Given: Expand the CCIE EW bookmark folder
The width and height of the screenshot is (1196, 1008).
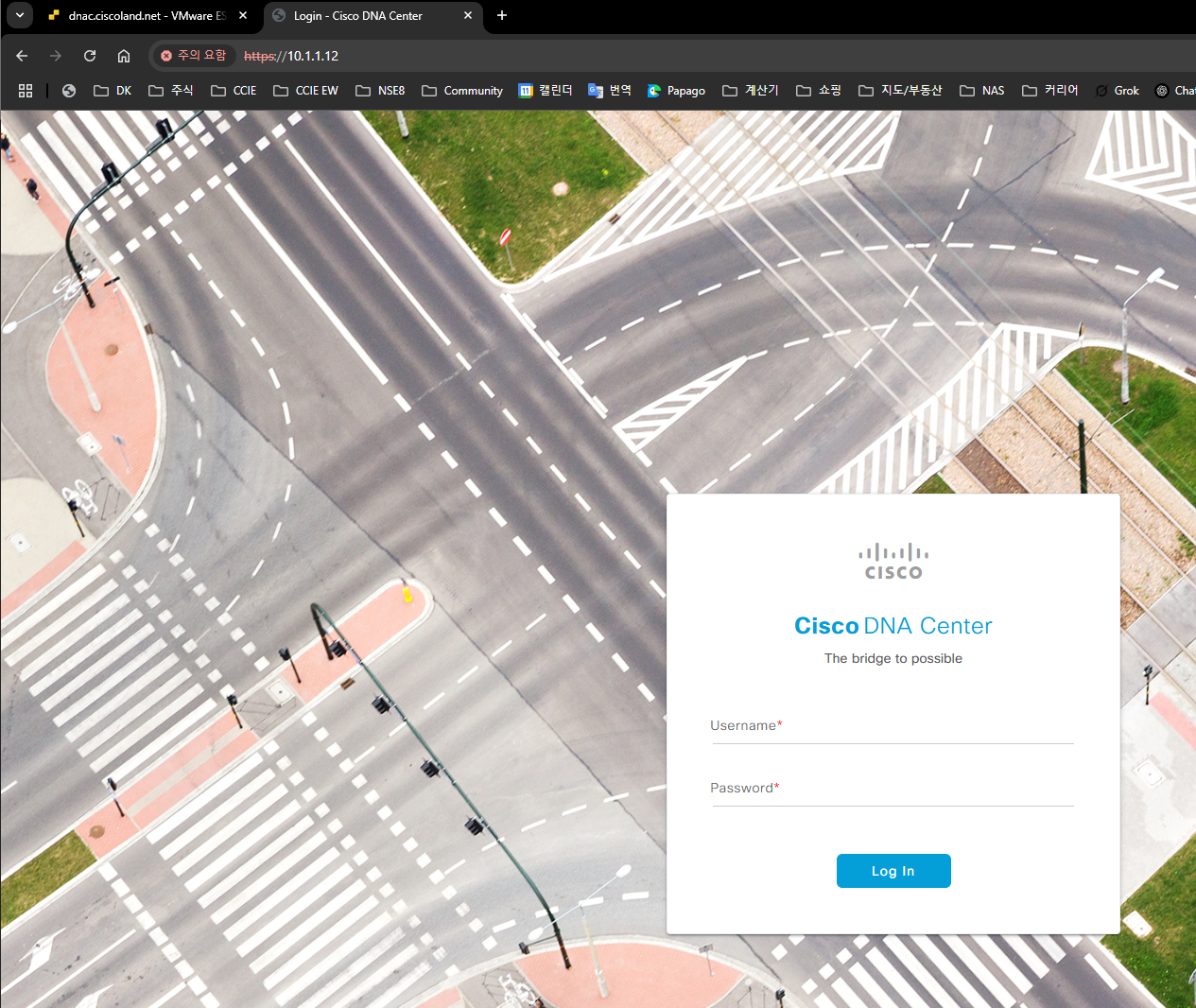Looking at the screenshot, I should coord(305,91).
